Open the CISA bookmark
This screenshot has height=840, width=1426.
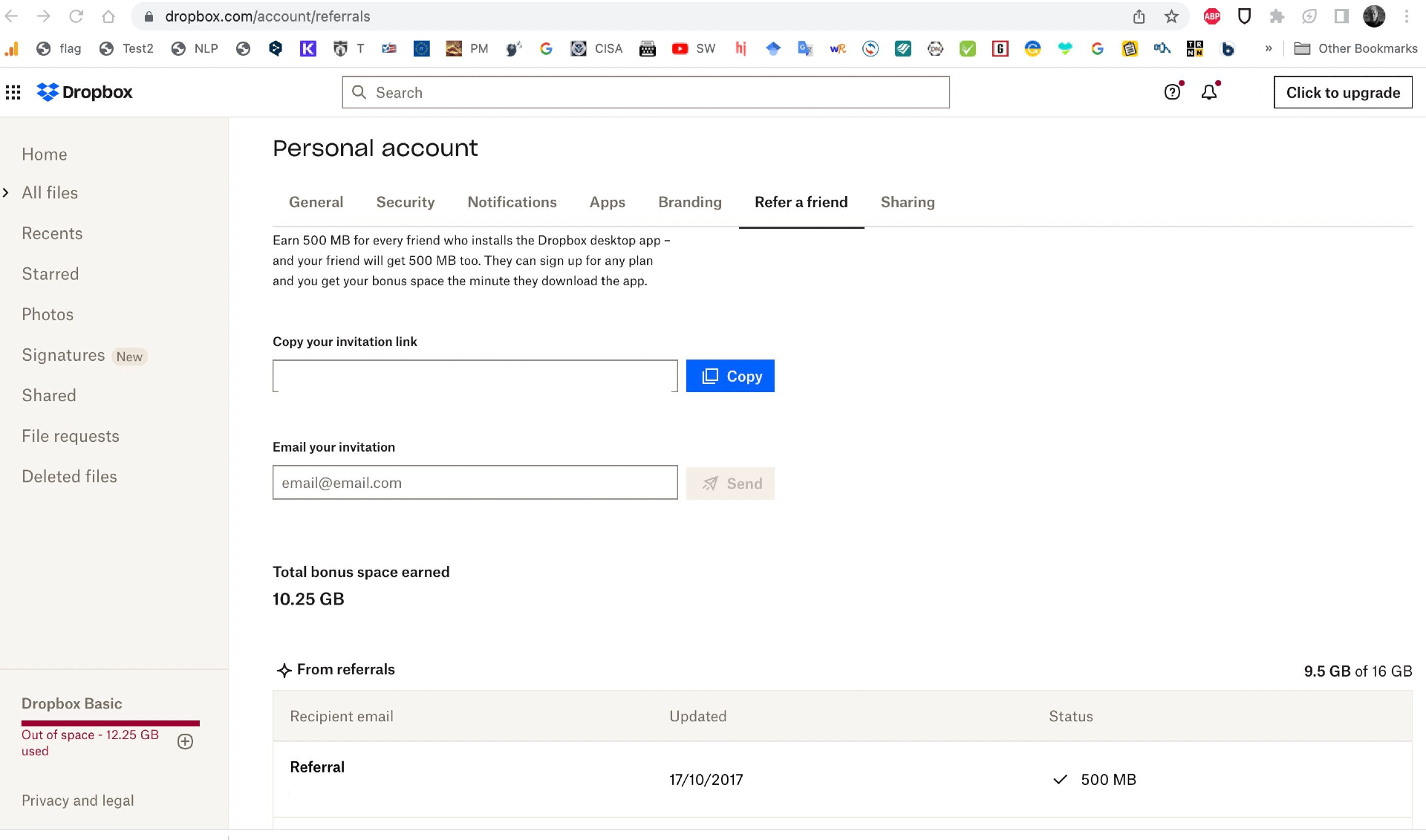pos(596,48)
